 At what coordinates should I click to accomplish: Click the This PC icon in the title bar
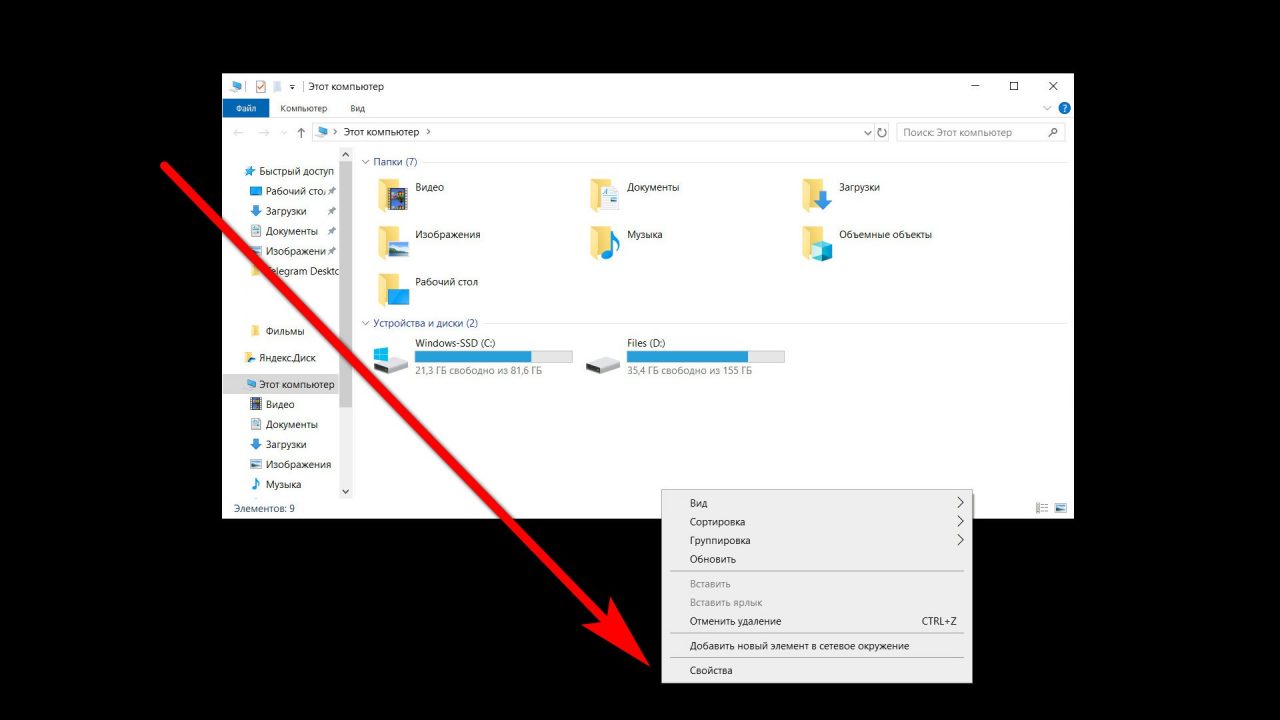point(236,87)
